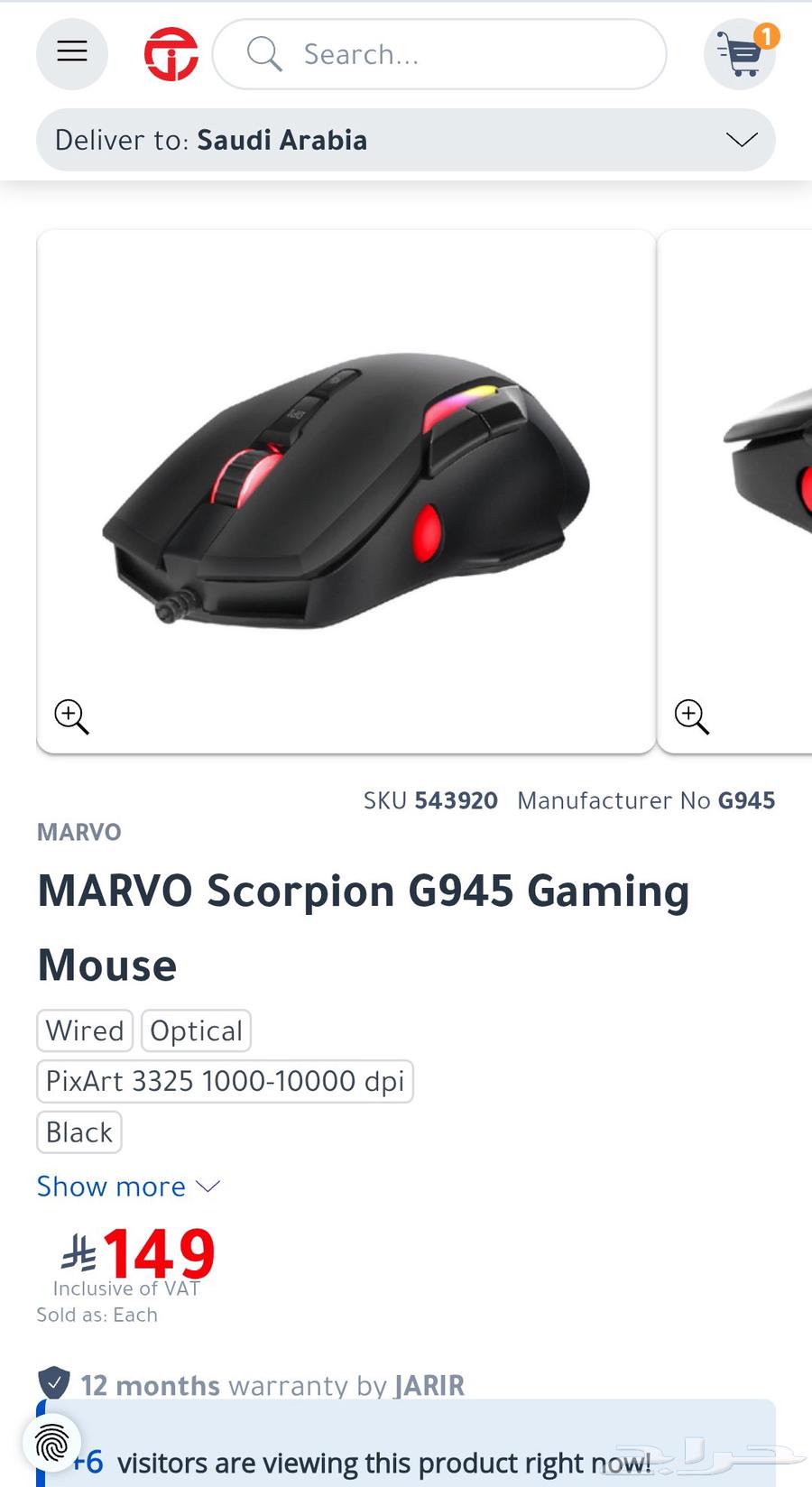Select the Wired attribute chip

pyautogui.click(x=84, y=1030)
